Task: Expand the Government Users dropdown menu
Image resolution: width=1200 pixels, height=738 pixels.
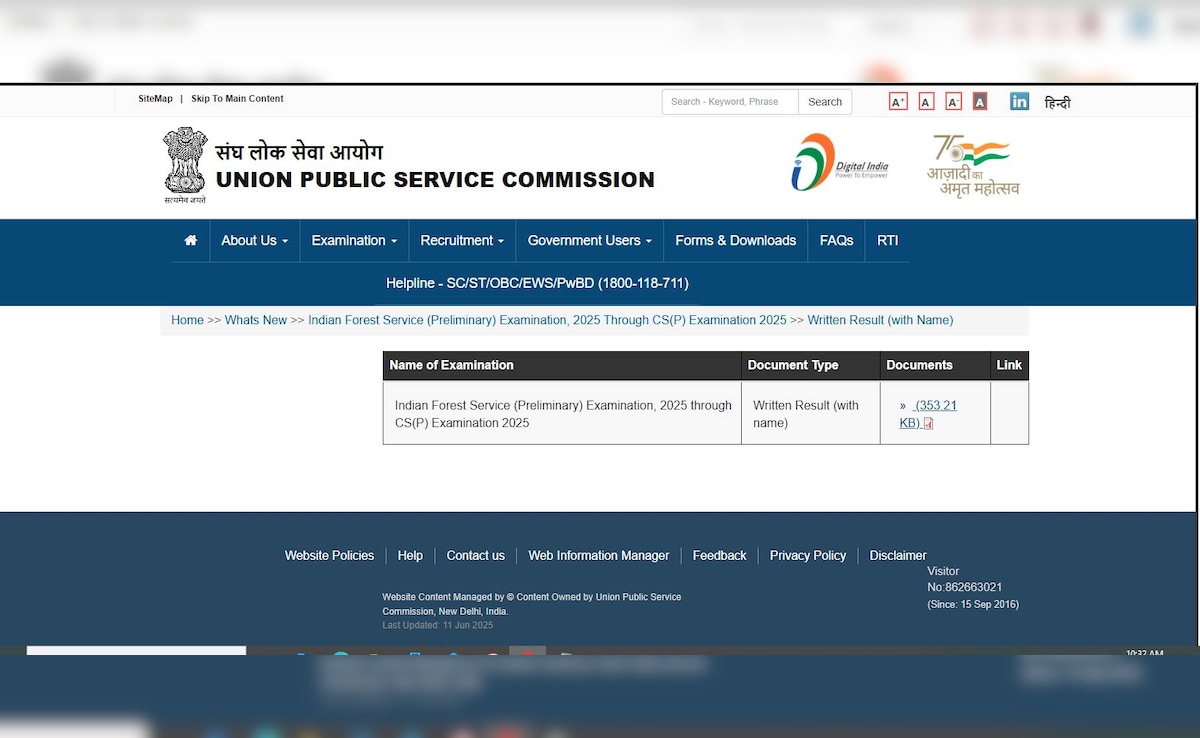Action: 589,241
